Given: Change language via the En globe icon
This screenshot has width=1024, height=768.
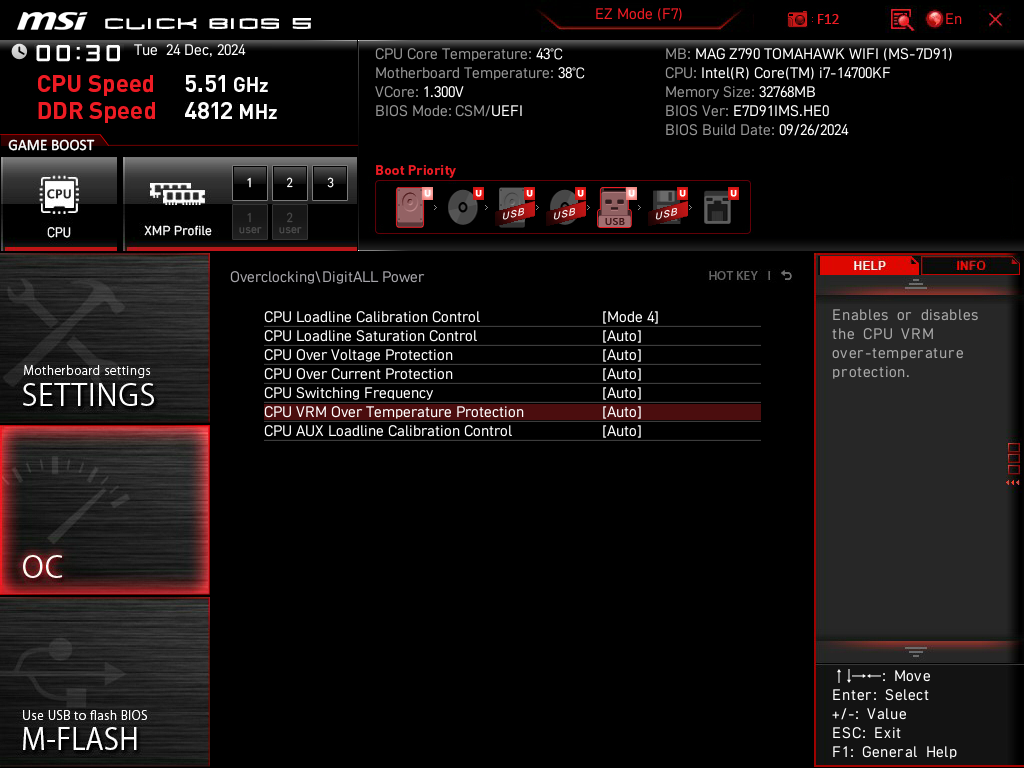Looking at the screenshot, I should 944,20.
